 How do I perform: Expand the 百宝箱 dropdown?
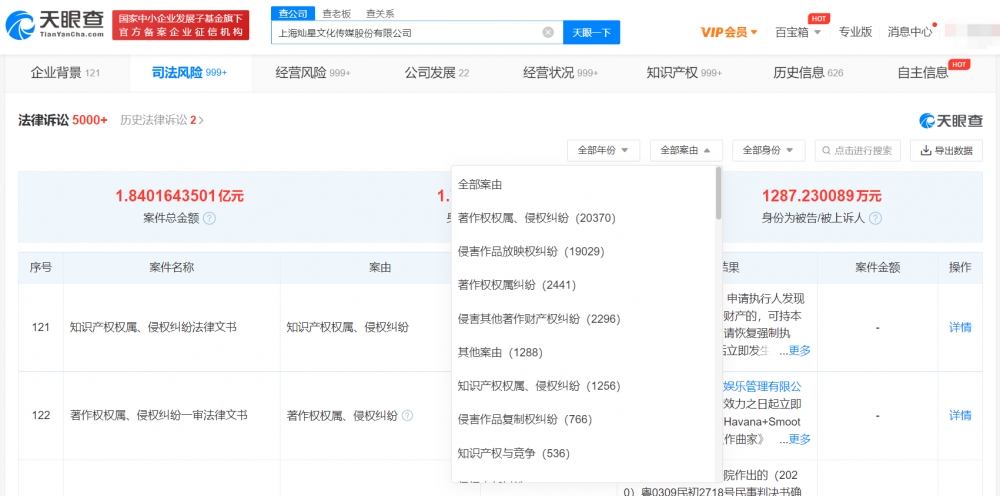[x=798, y=33]
